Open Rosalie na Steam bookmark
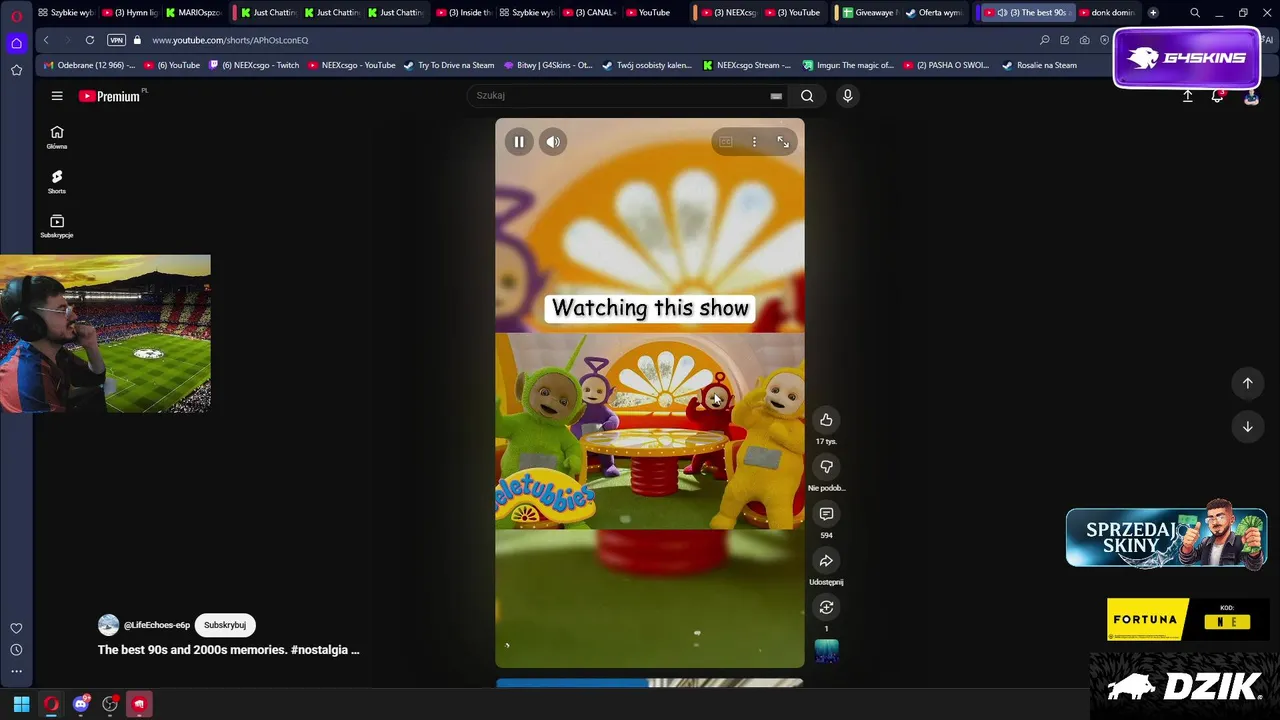The height and width of the screenshot is (720, 1280). coord(1040,65)
